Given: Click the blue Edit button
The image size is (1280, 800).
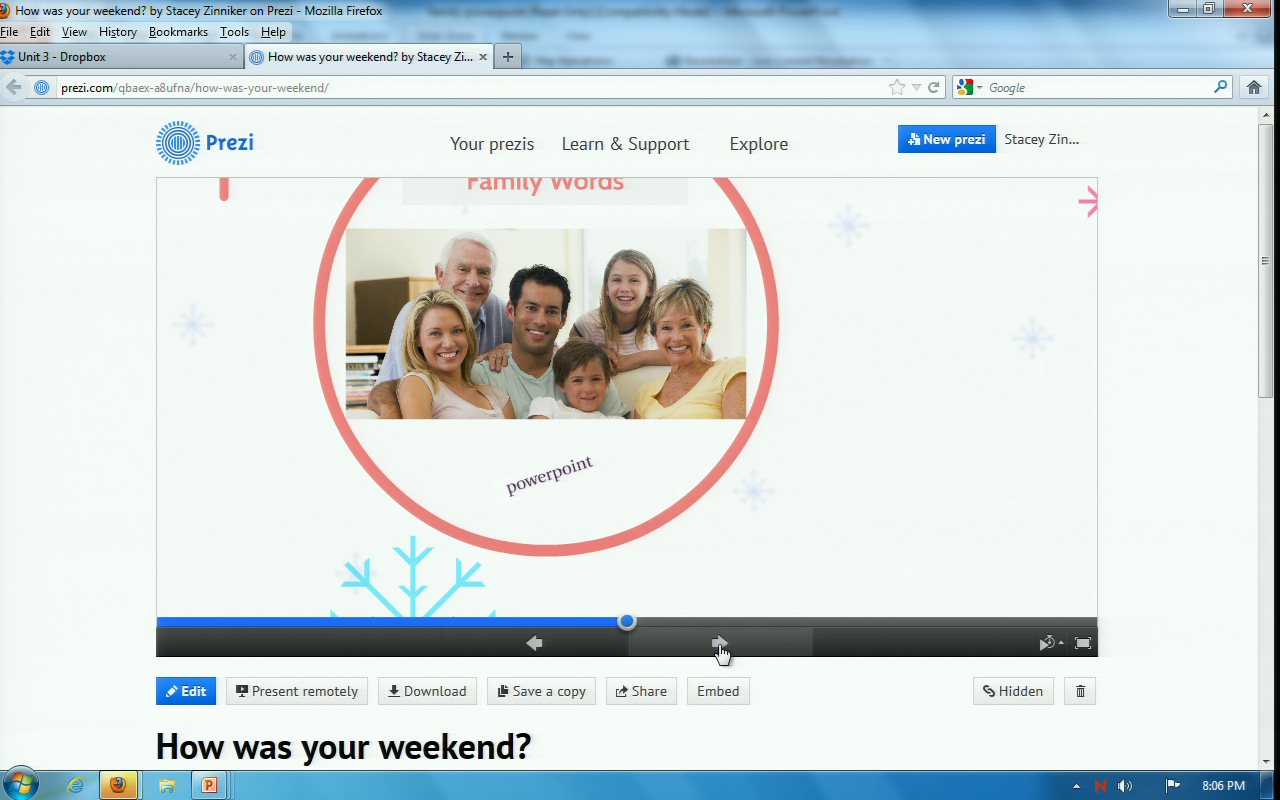Looking at the screenshot, I should (x=186, y=691).
